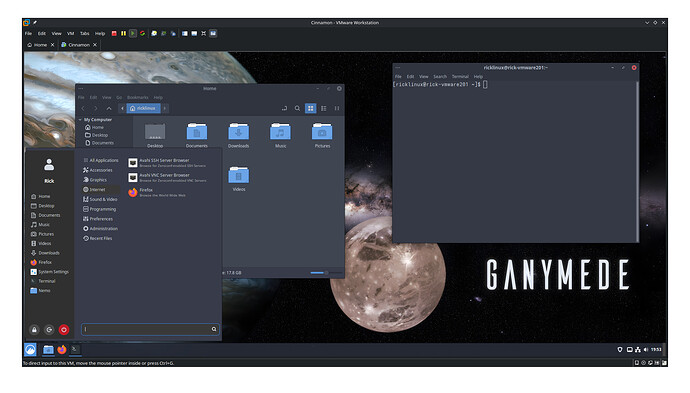The image size is (690, 393).
Task: Open VMware's Tabs menu
Action: (x=84, y=33)
